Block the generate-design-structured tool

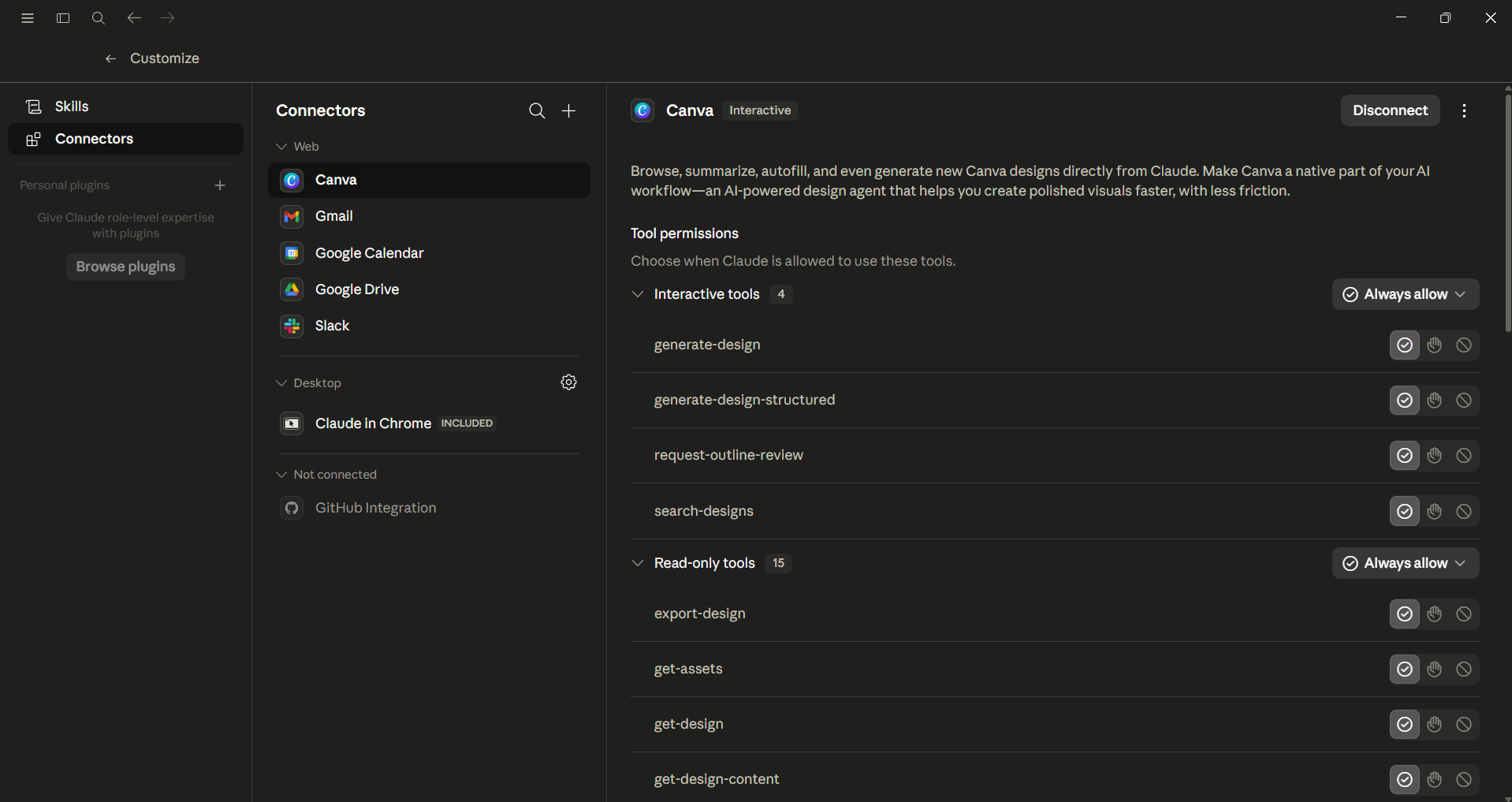(1463, 401)
